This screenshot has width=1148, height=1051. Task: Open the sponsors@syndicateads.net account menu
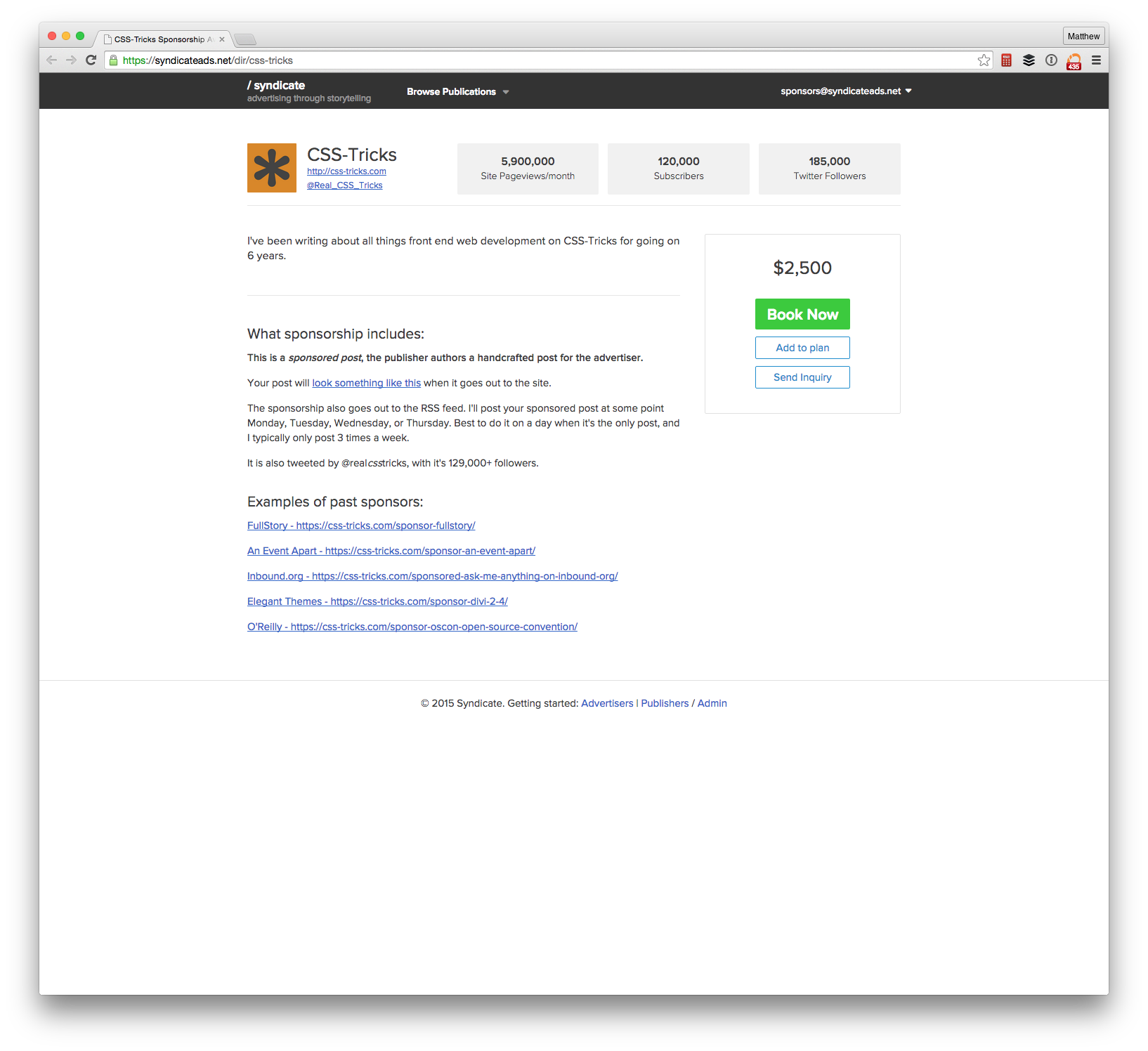[846, 91]
